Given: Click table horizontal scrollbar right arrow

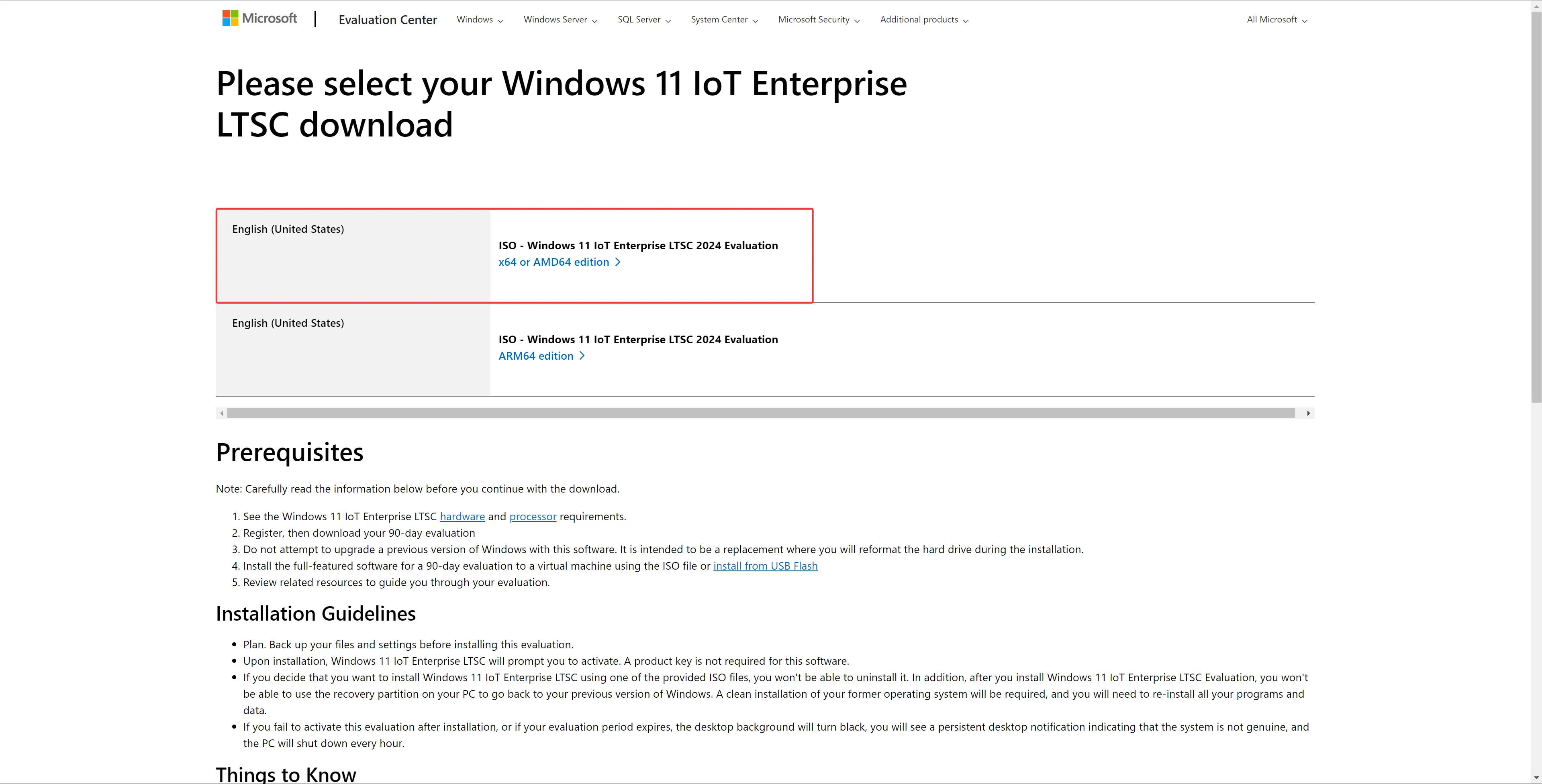Looking at the screenshot, I should point(1309,413).
